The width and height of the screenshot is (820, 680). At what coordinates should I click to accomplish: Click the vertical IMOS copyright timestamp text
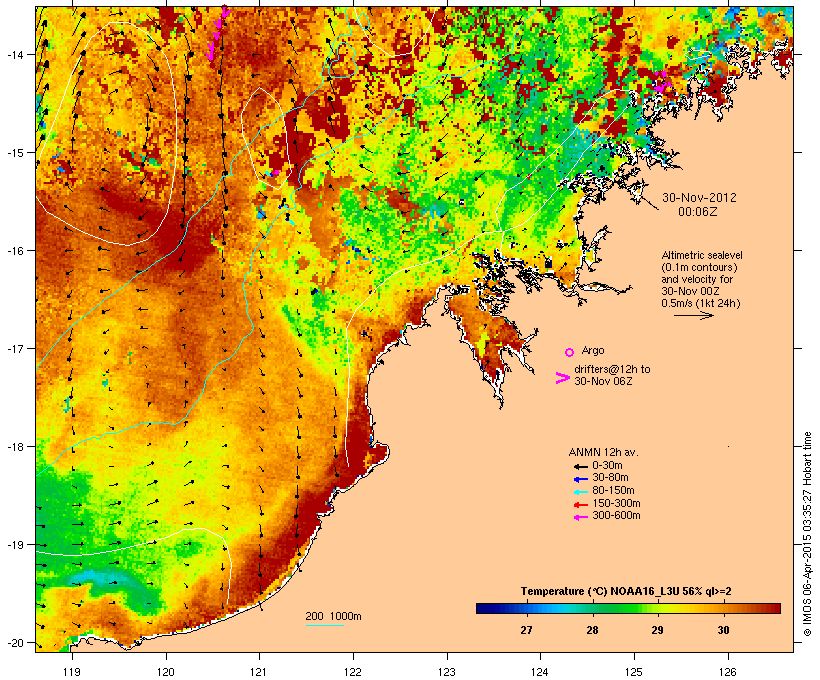[x=807, y=534]
